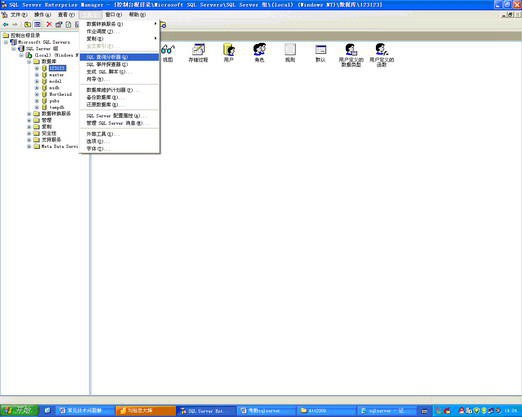Select the msdb database in tree
This screenshot has width=522, height=417.
pyautogui.click(x=54, y=88)
